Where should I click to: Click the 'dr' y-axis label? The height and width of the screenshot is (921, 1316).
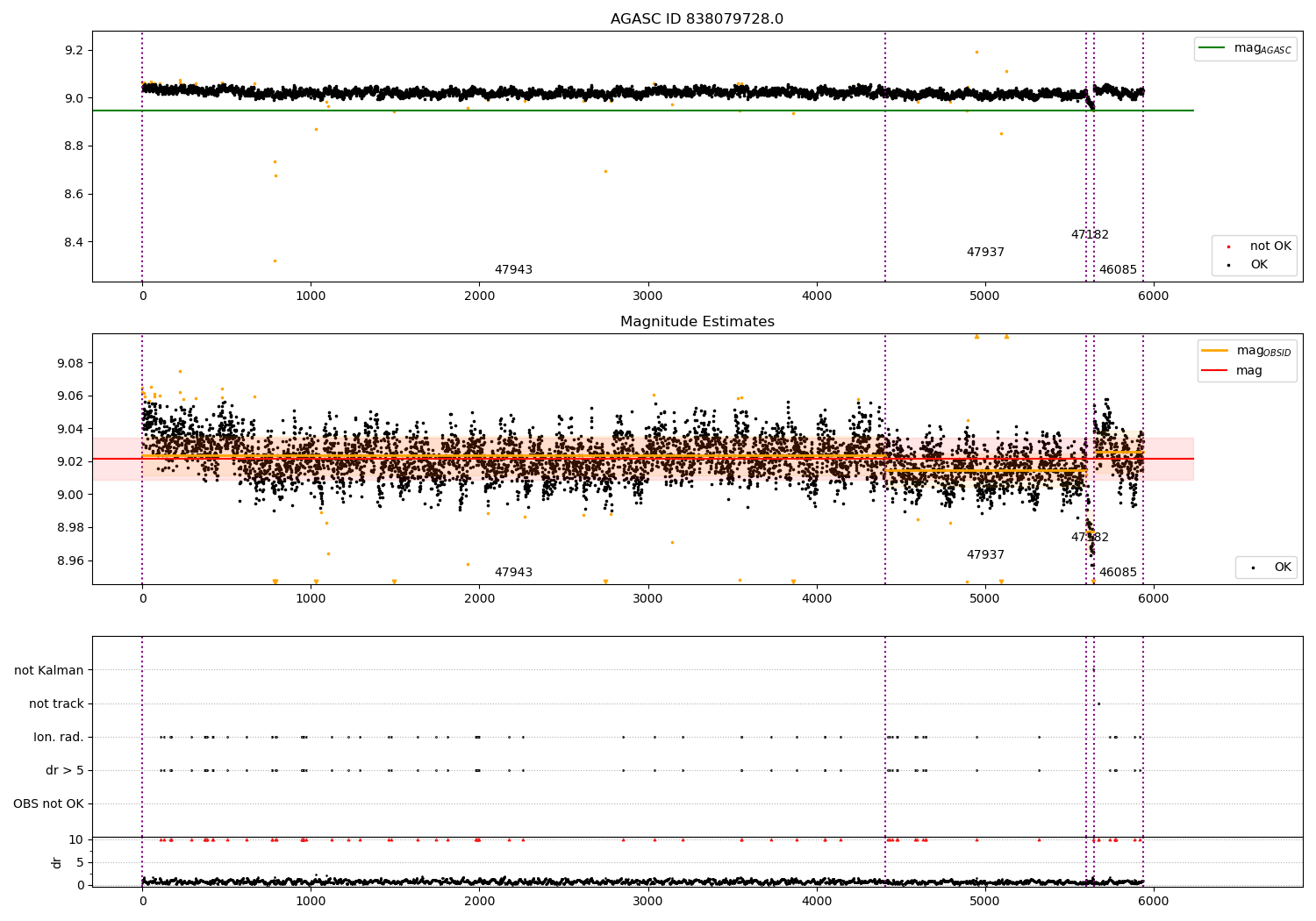pyautogui.click(x=57, y=862)
